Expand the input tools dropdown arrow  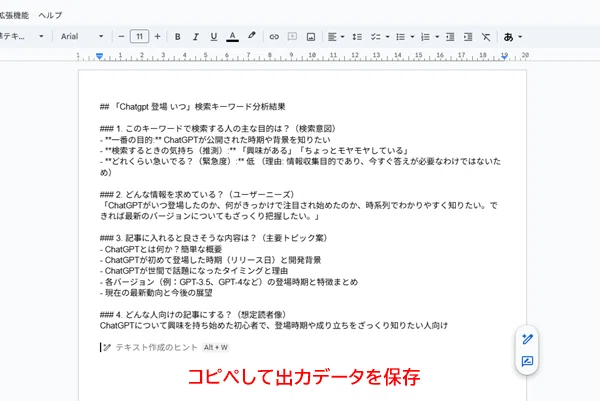520,37
